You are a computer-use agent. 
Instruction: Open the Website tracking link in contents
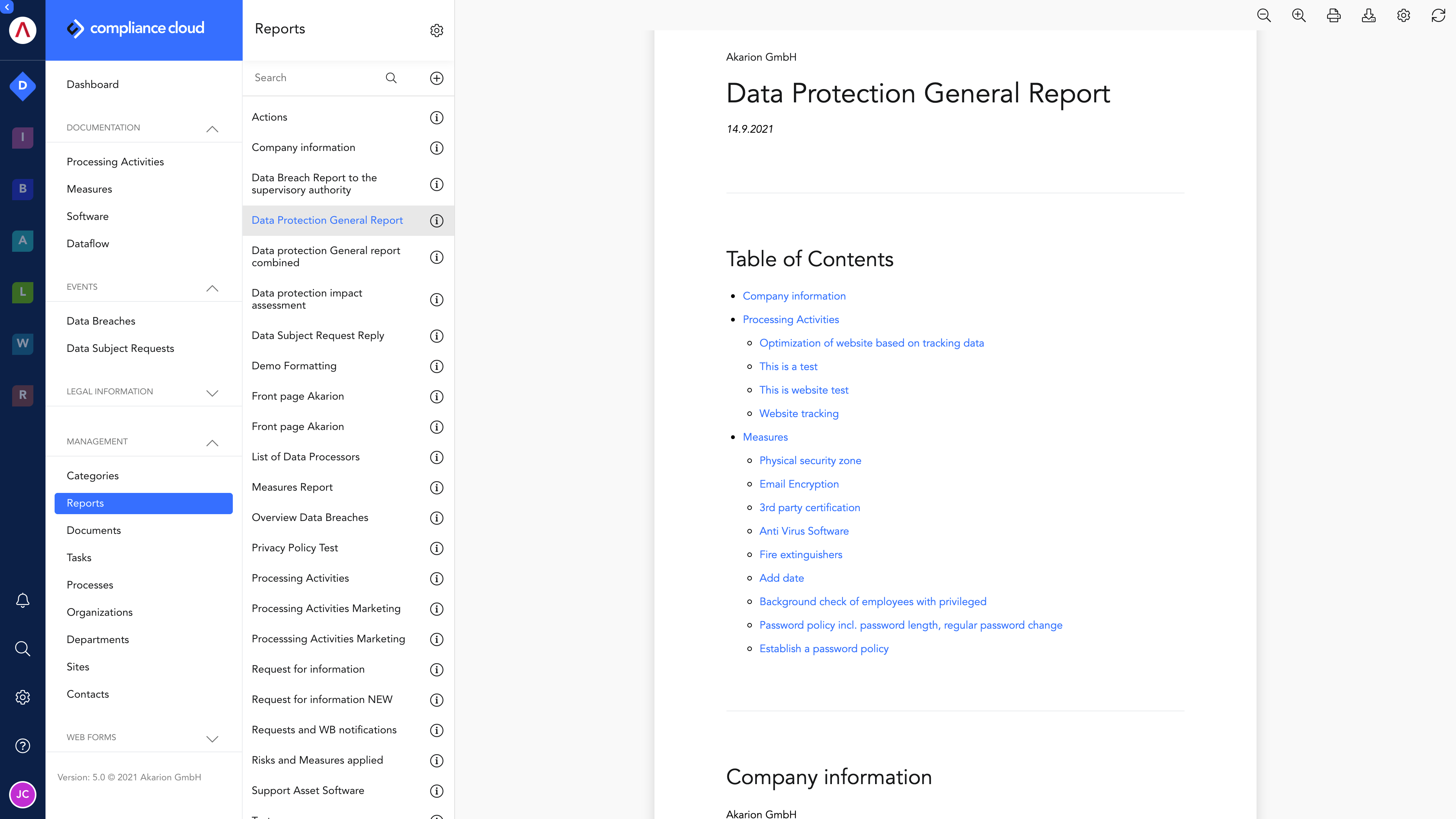(x=799, y=413)
